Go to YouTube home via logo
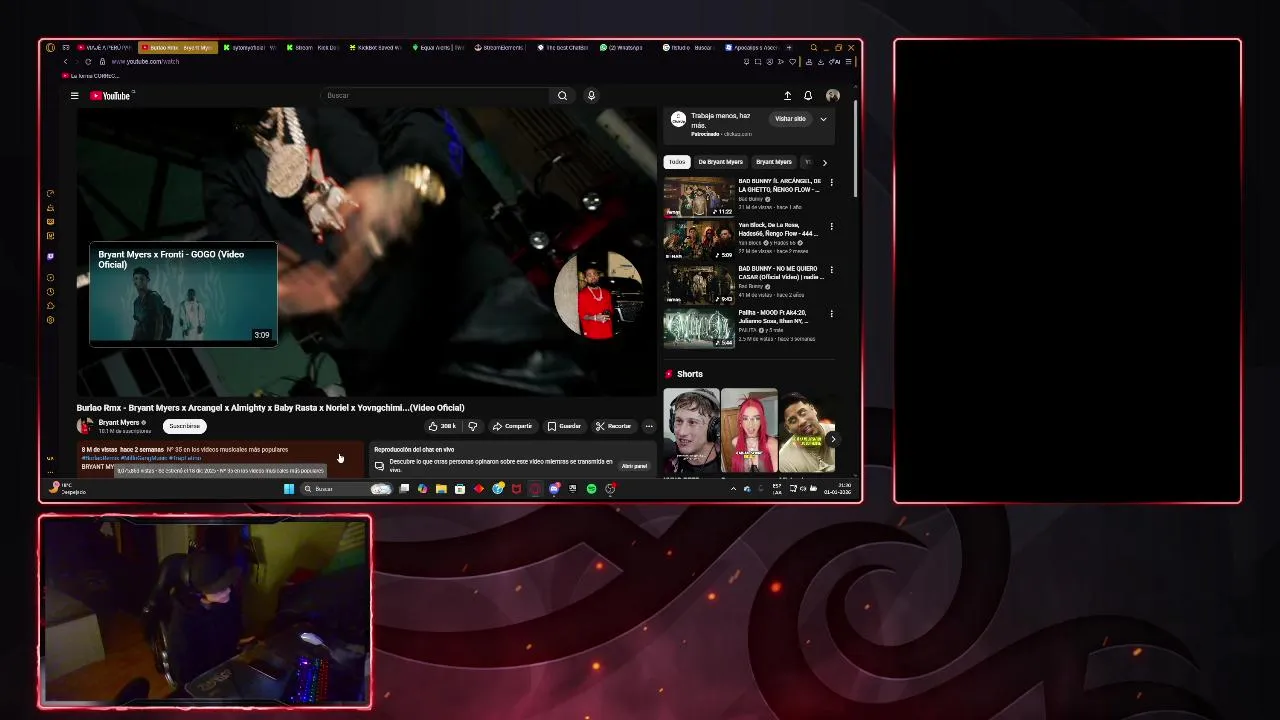Viewport: 1280px width, 720px height. [x=110, y=96]
